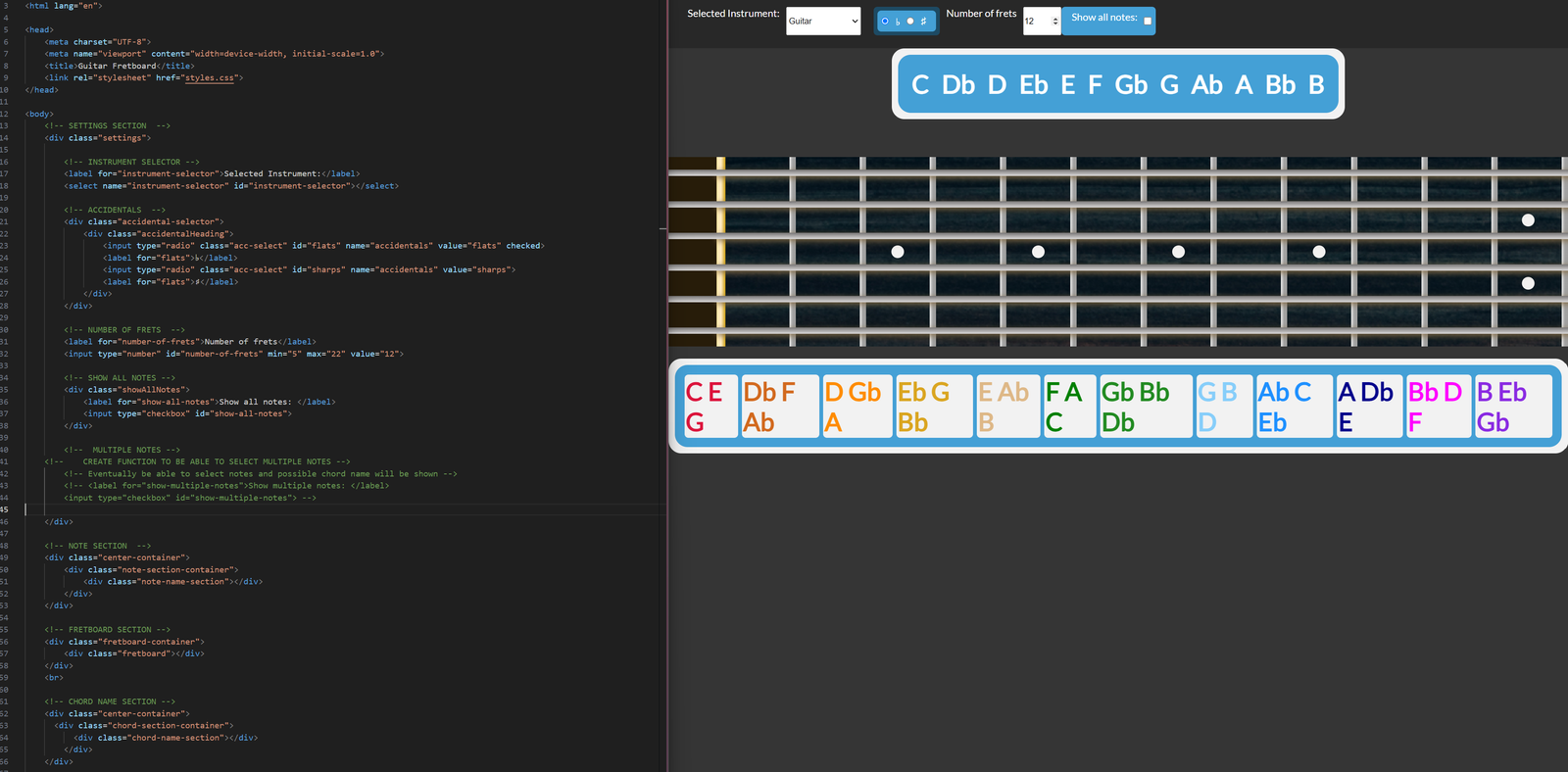Click the flat symbol label

(x=898, y=22)
